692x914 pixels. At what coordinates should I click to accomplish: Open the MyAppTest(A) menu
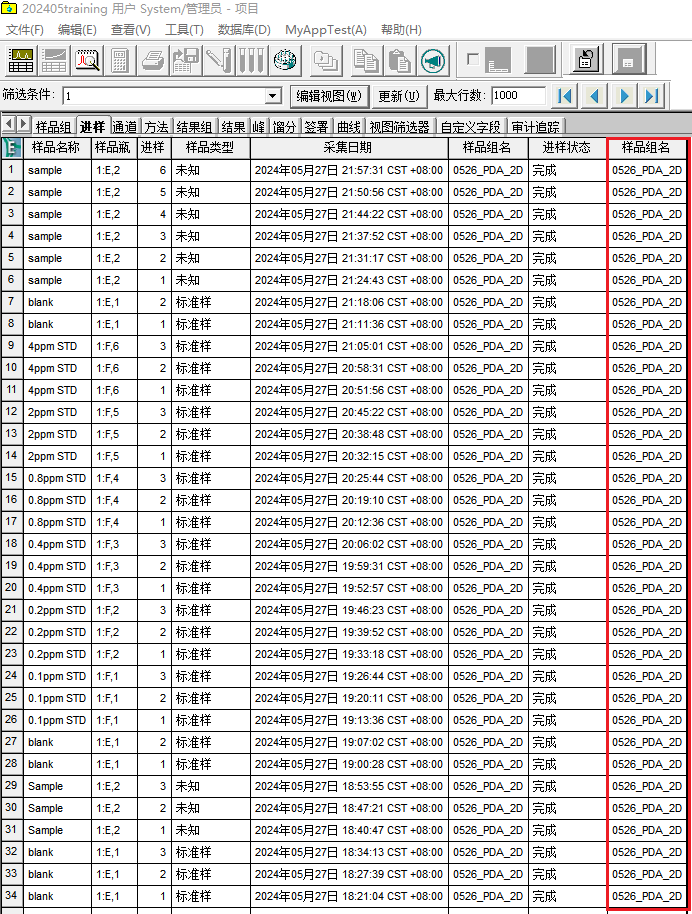(x=325, y=30)
